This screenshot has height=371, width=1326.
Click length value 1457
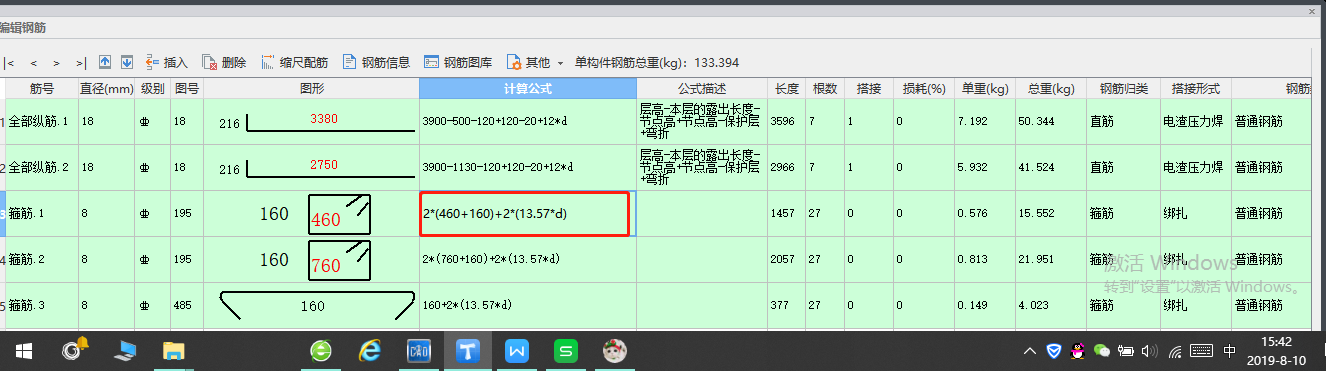point(783,213)
